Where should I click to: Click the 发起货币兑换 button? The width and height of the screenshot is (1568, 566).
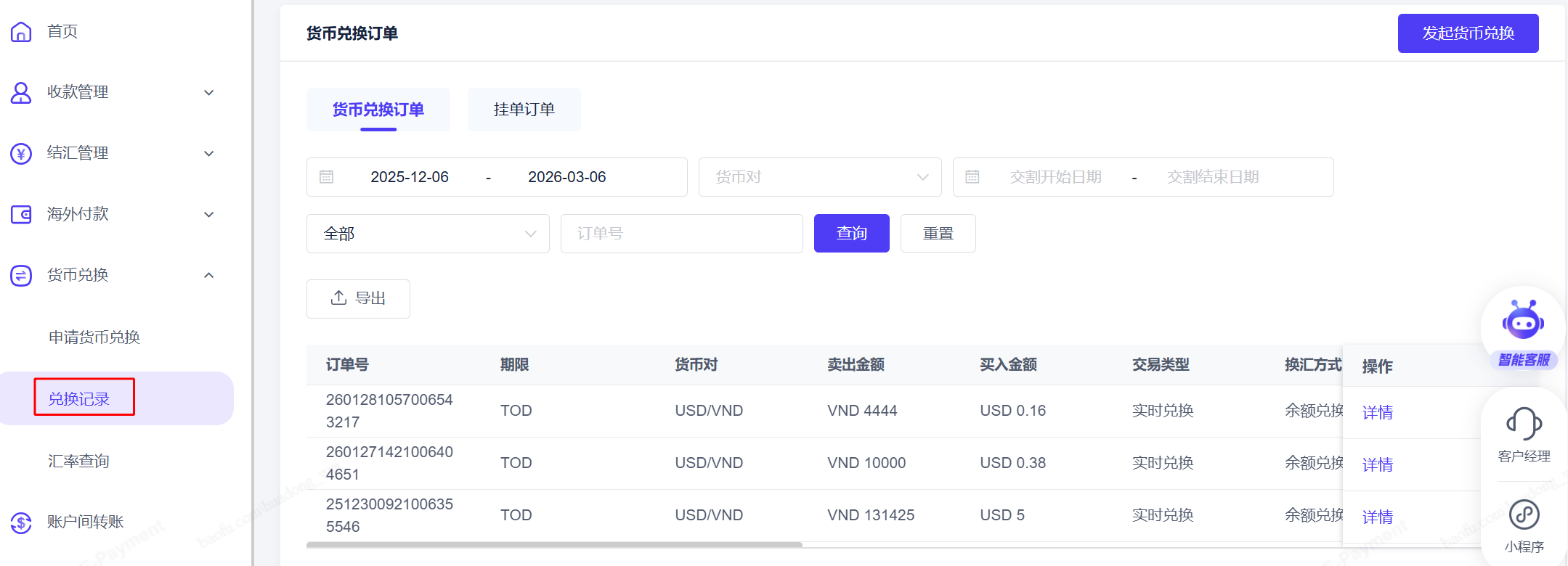point(1468,33)
